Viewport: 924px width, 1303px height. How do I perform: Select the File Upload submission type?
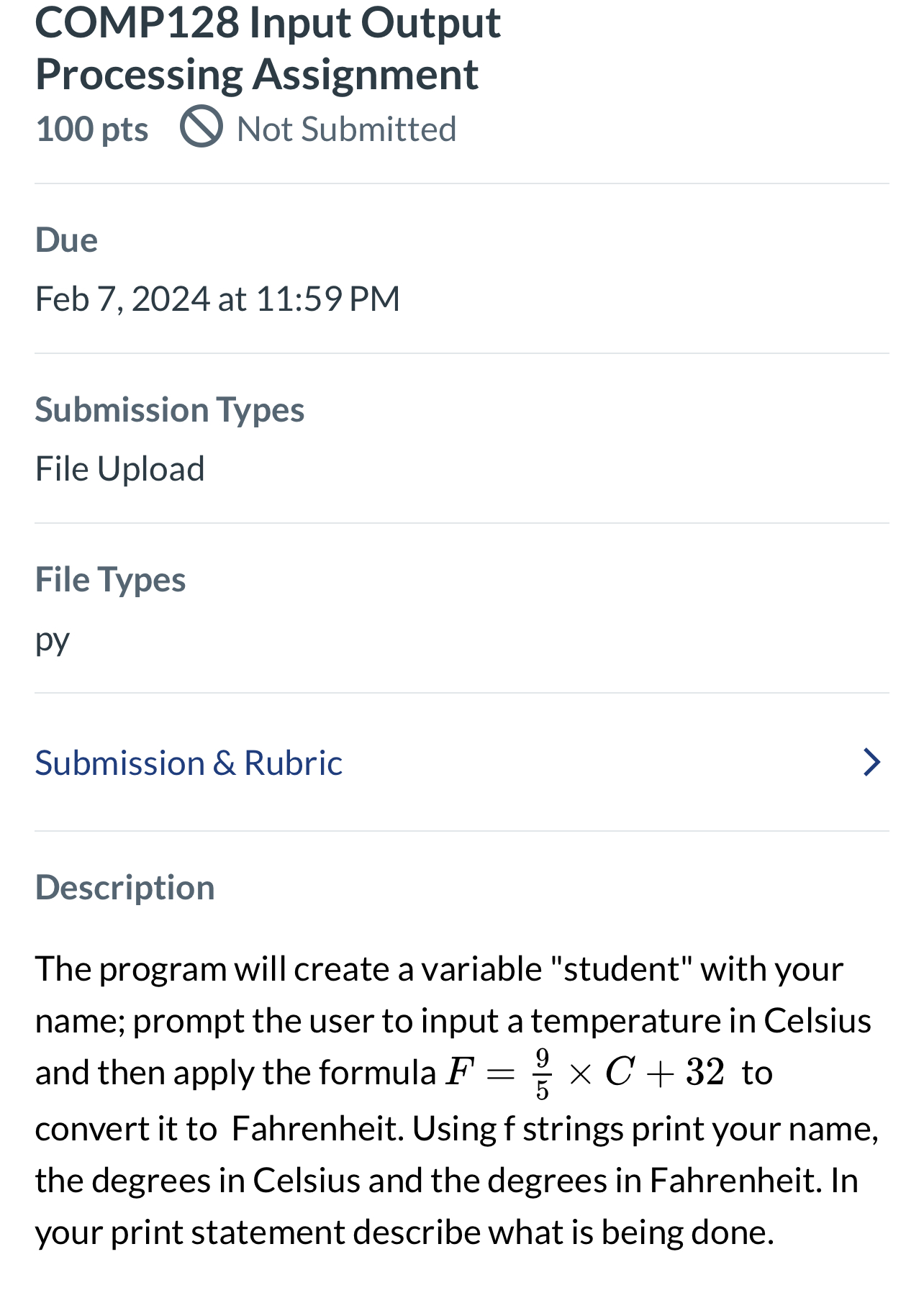119,468
